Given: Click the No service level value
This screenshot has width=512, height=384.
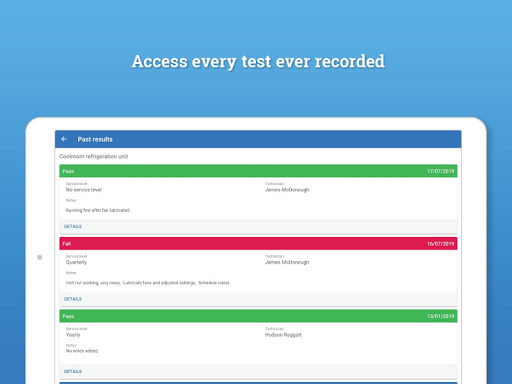Looking at the screenshot, I should tap(84, 190).
